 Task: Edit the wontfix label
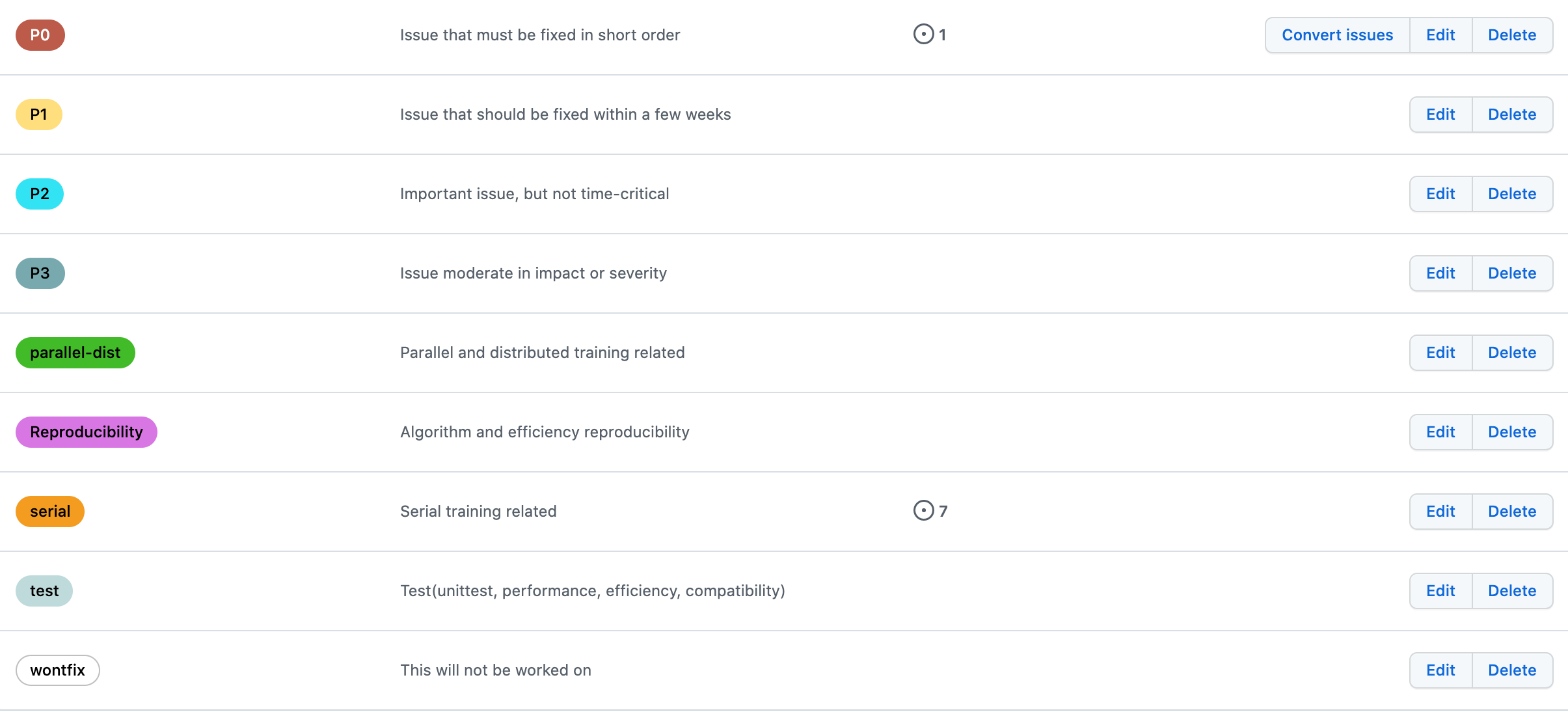click(x=1440, y=670)
